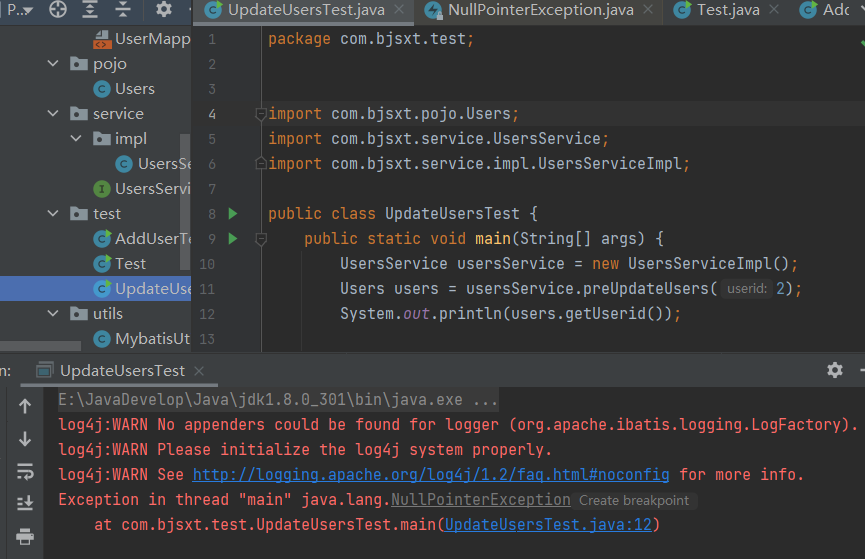This screenshot has width=865, height=559.
Task: Click the class name UpdateUsersTest in code
Action: tap(452, 214)
